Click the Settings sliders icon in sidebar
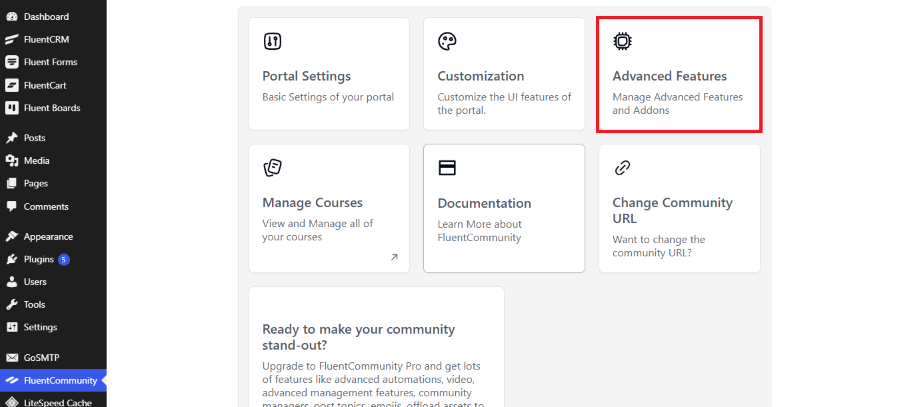This screenshot has height=407, width=900. coord(11,327)
